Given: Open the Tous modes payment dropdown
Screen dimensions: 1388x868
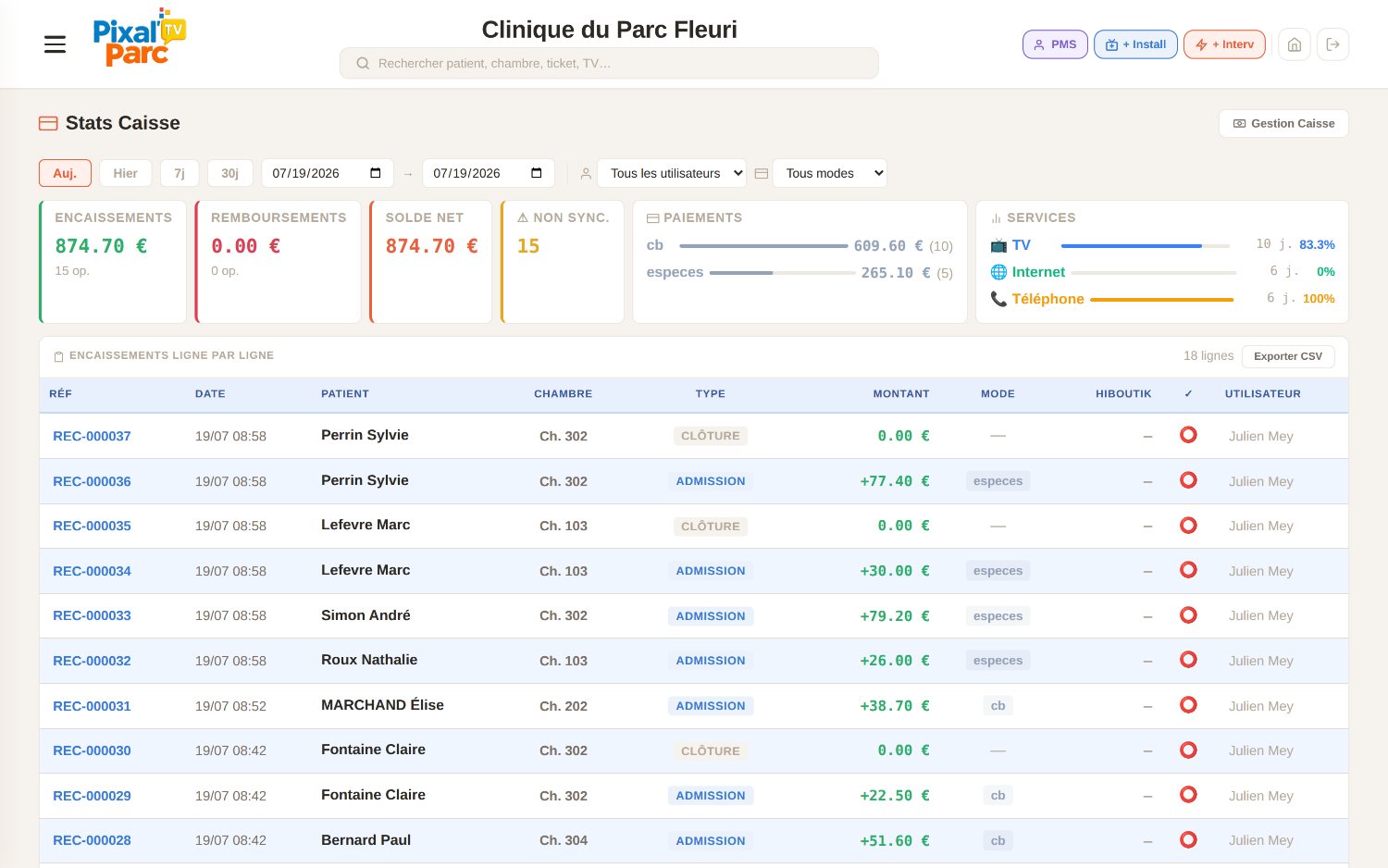Looking at the screenshot, I should (x=830, y=173).
